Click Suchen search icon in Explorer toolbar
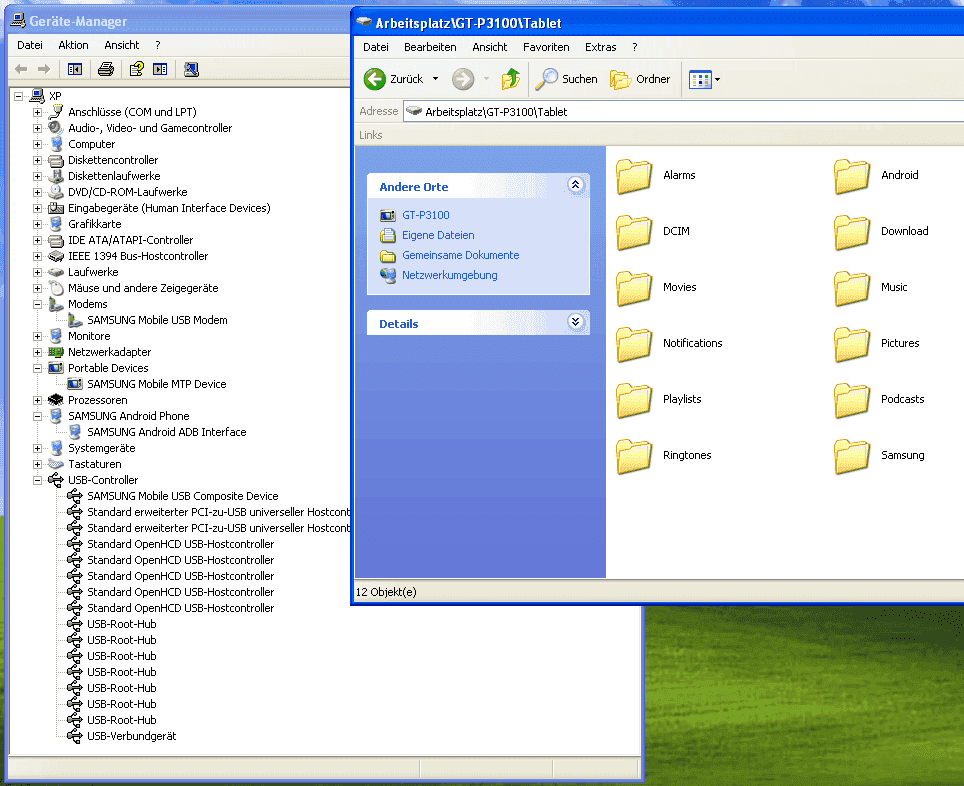964x786 pixels. (566, 79)
